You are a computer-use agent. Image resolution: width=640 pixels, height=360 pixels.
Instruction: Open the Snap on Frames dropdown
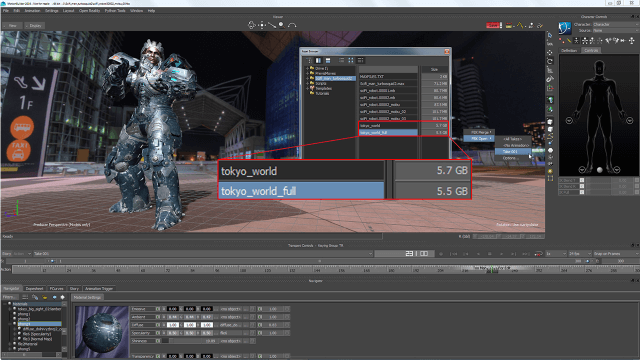[616, 254]
